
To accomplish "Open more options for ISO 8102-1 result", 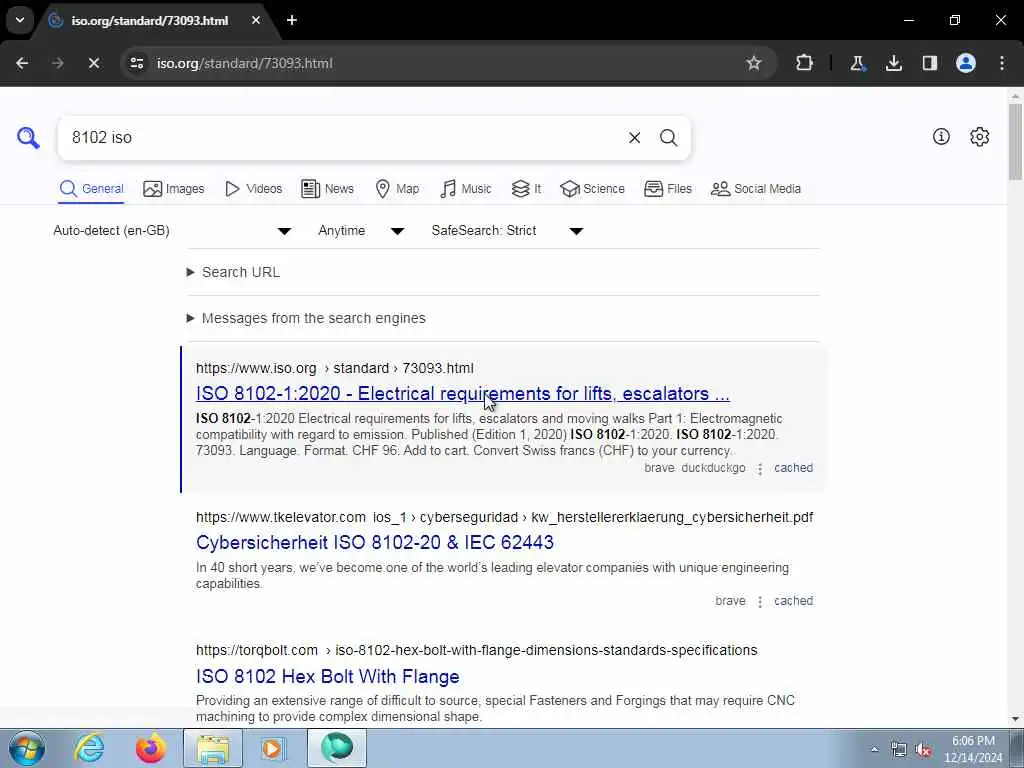I will (760, 469).
